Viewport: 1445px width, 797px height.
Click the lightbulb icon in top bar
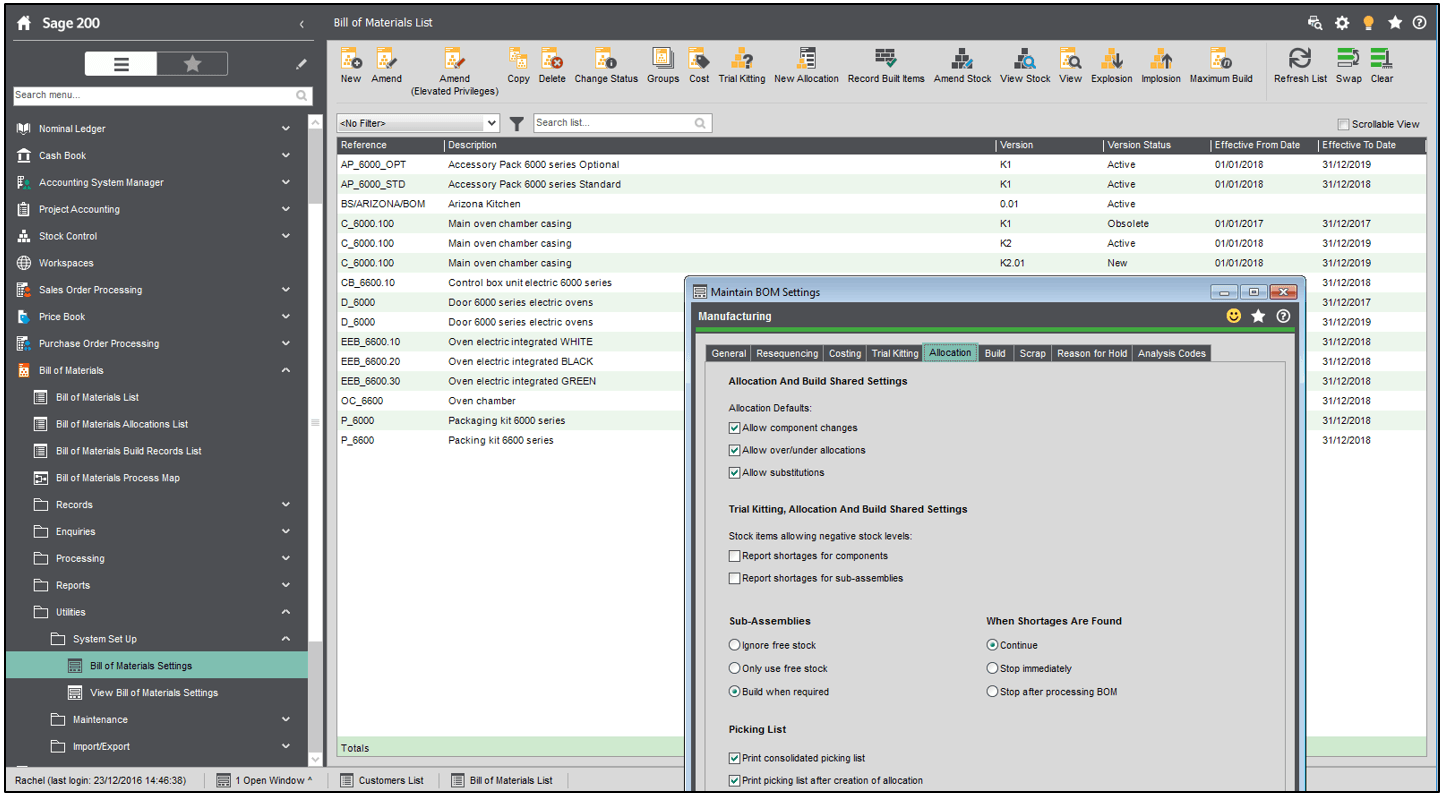[x=1369, y=22]
